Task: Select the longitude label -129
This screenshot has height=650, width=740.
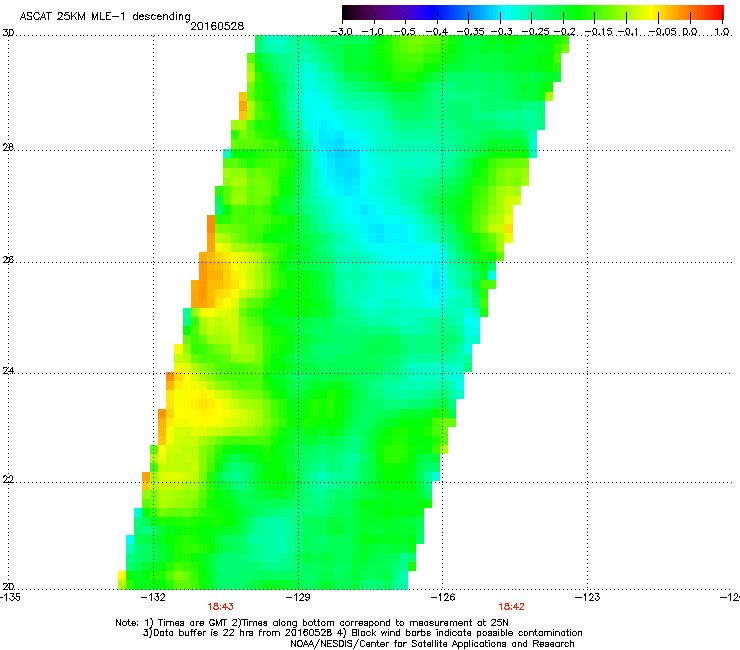Action: tap(298, 597)
